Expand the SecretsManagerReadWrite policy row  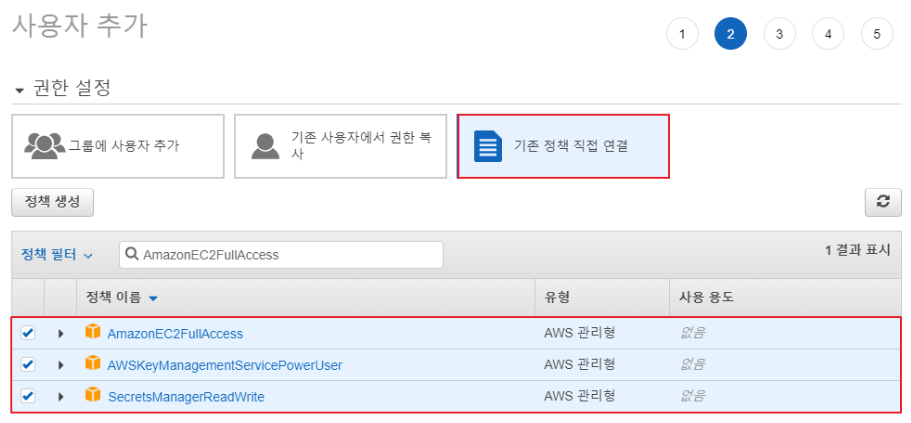click(x=60, y=396)
